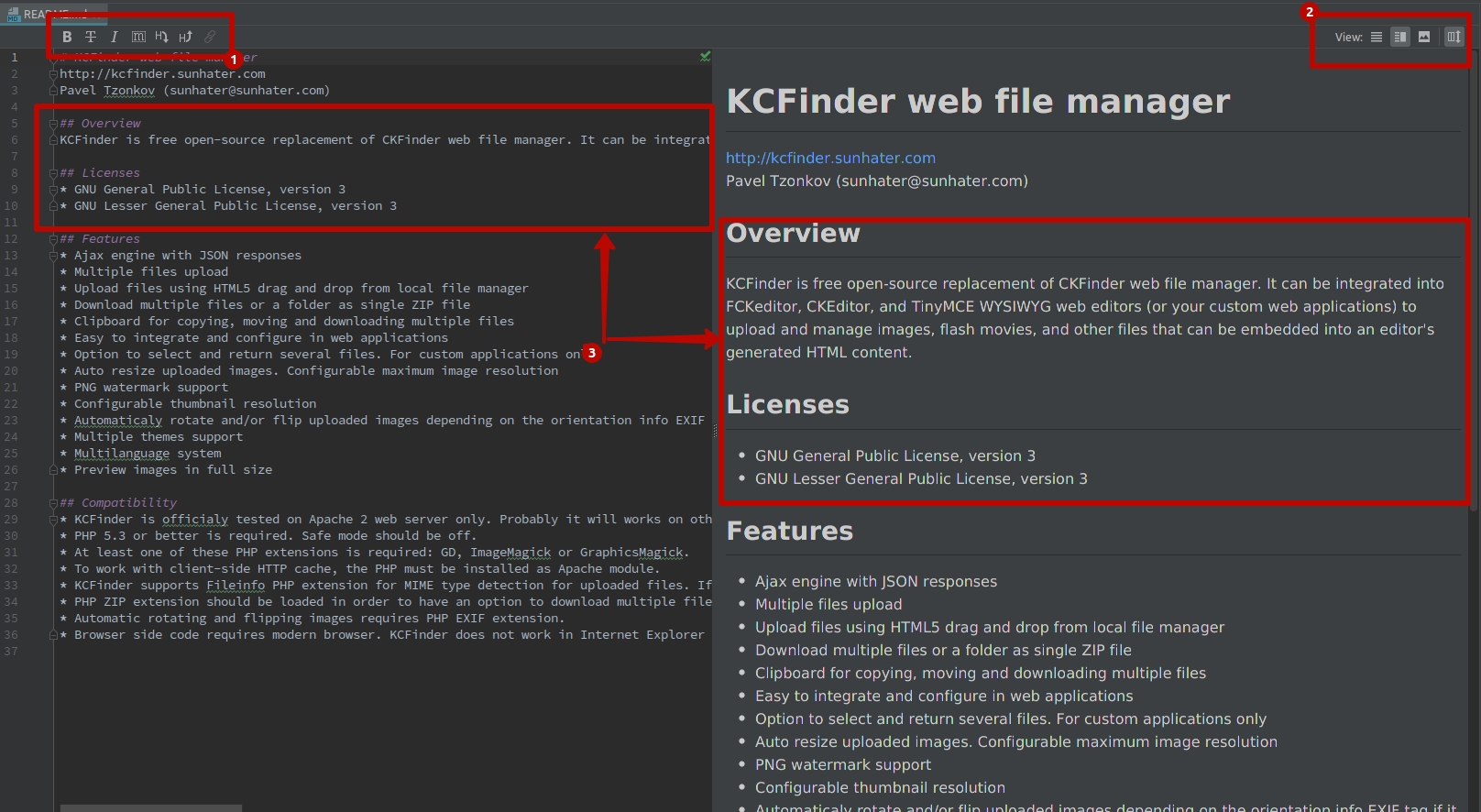Switch to preview-only view icon

click(x=1424, y=37)
